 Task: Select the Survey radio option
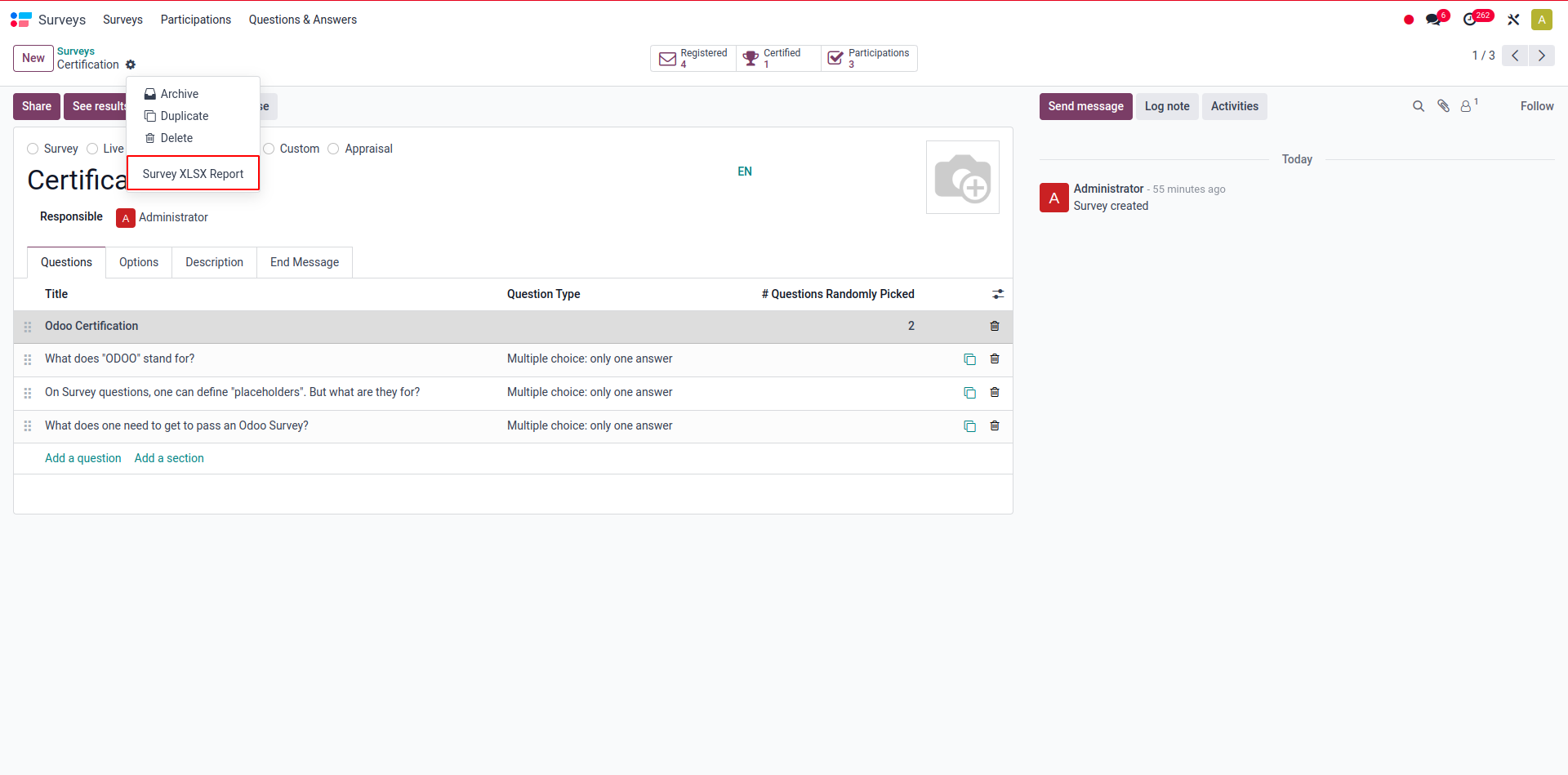(x=33, y=149)
